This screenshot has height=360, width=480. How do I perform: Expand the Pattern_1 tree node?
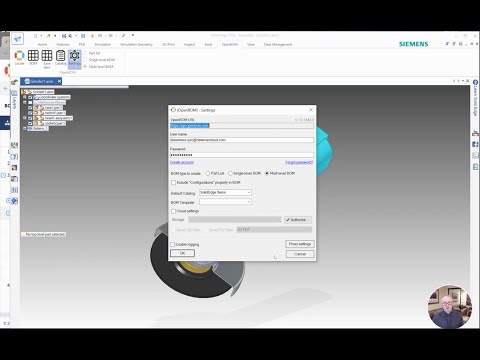click(x=25, y=128)
